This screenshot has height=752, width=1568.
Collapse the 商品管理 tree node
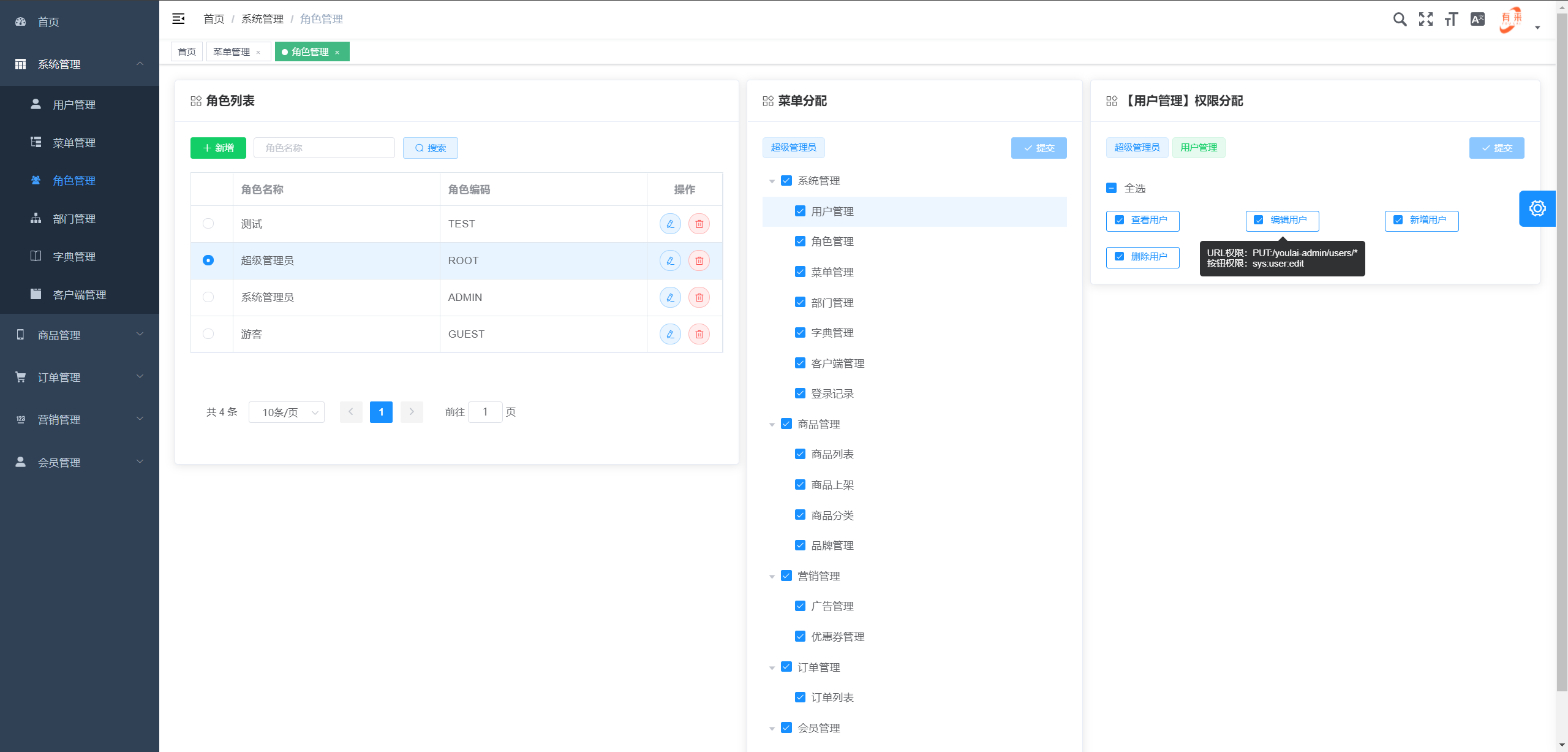point(772,423)
